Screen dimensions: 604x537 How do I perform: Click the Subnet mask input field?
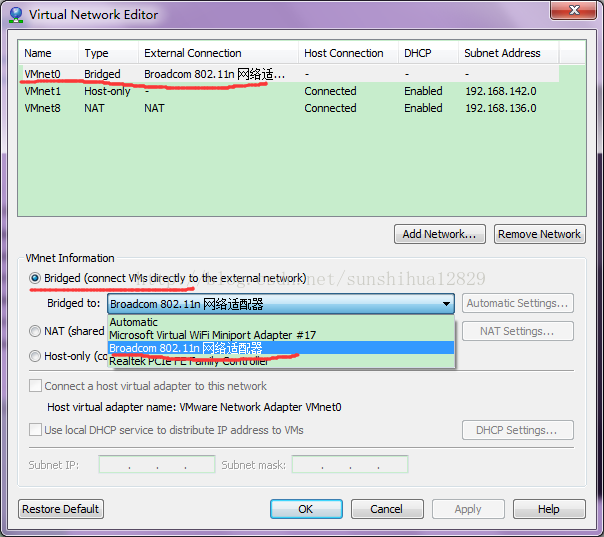click(x=350, y=464)
